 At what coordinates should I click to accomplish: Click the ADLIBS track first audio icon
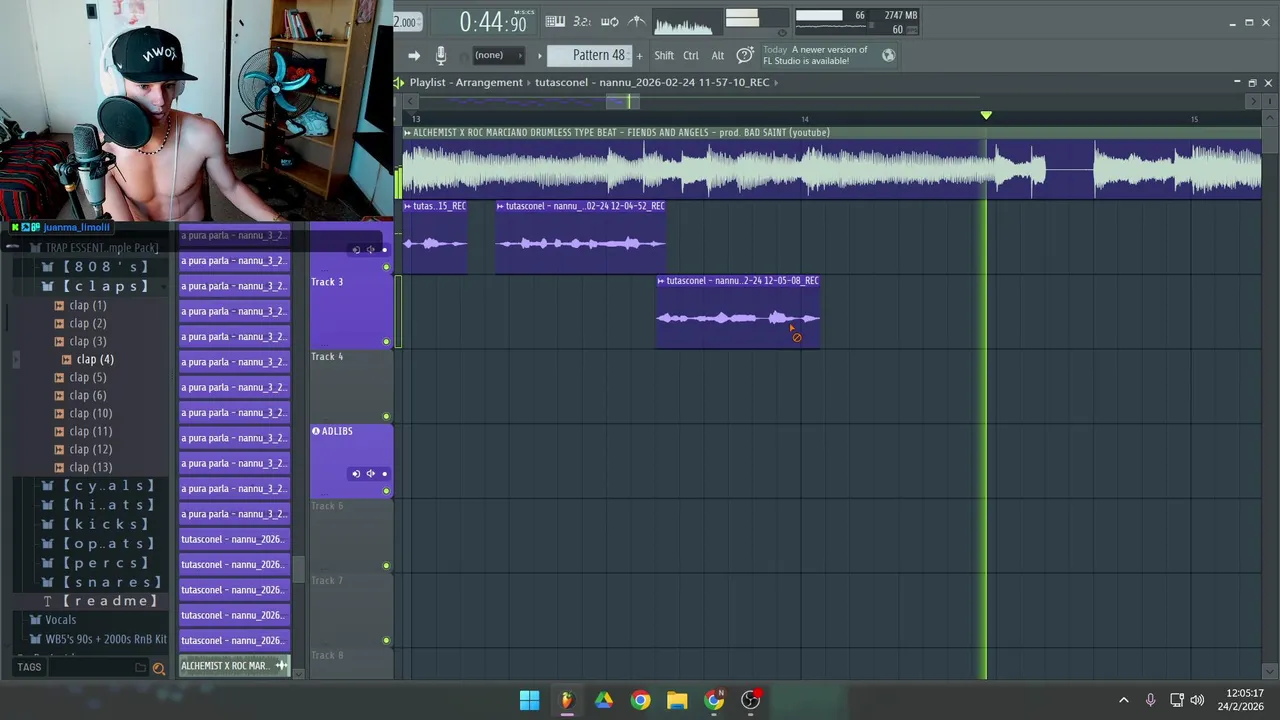pyautogui.click(x=355, y=474)
